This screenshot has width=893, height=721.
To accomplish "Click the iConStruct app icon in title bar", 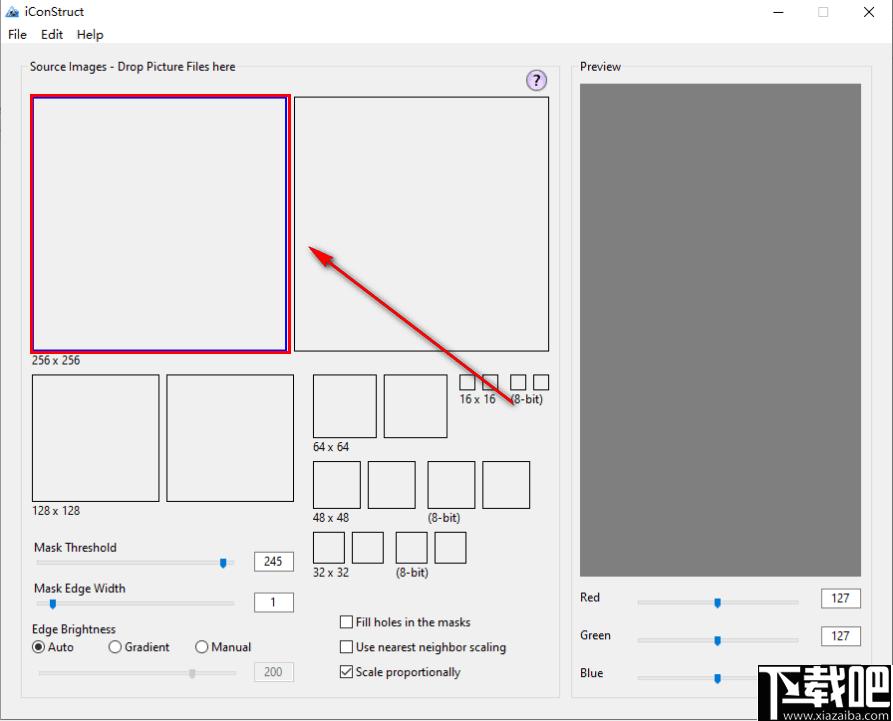I will pyautogui.click(x=12, y=11).
